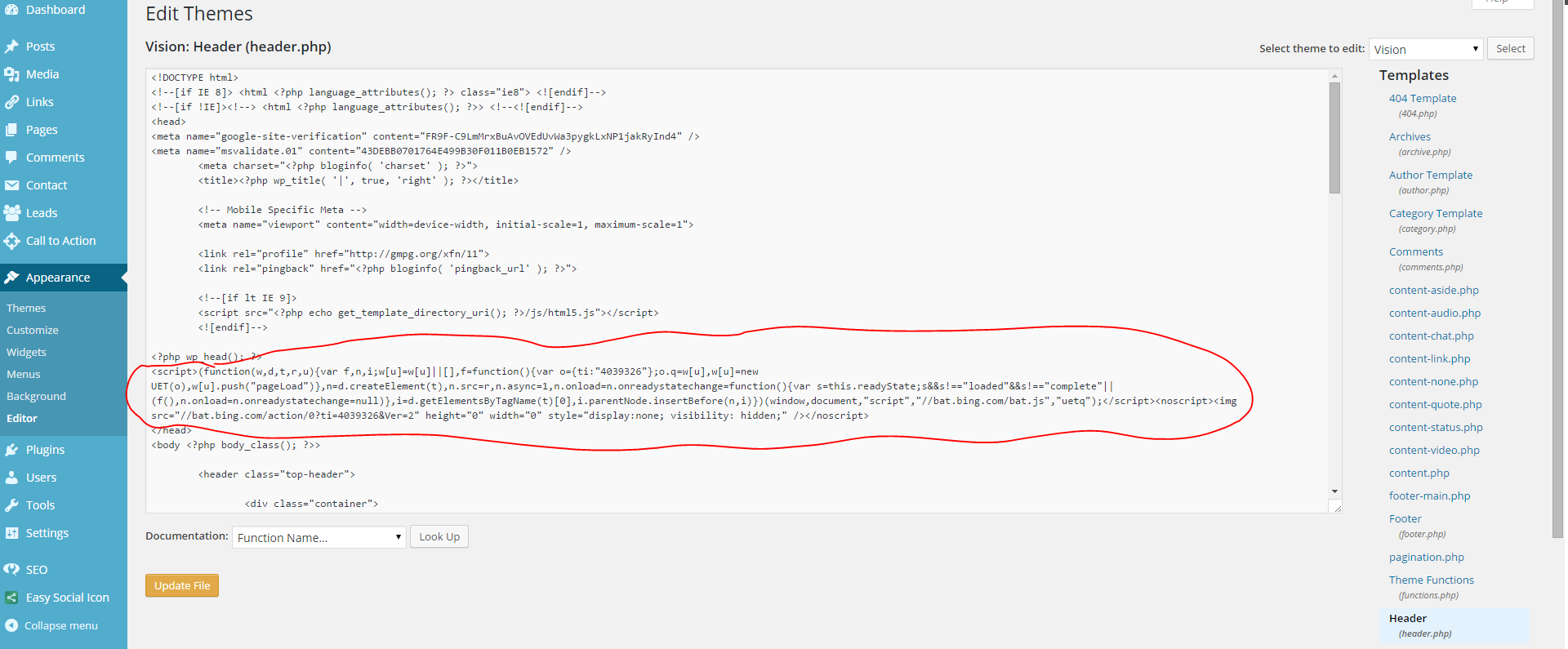This screenshot has width=1568, height=649.
Task: Click the page's main vertical scrollbar
Action: pos(1559,269)
